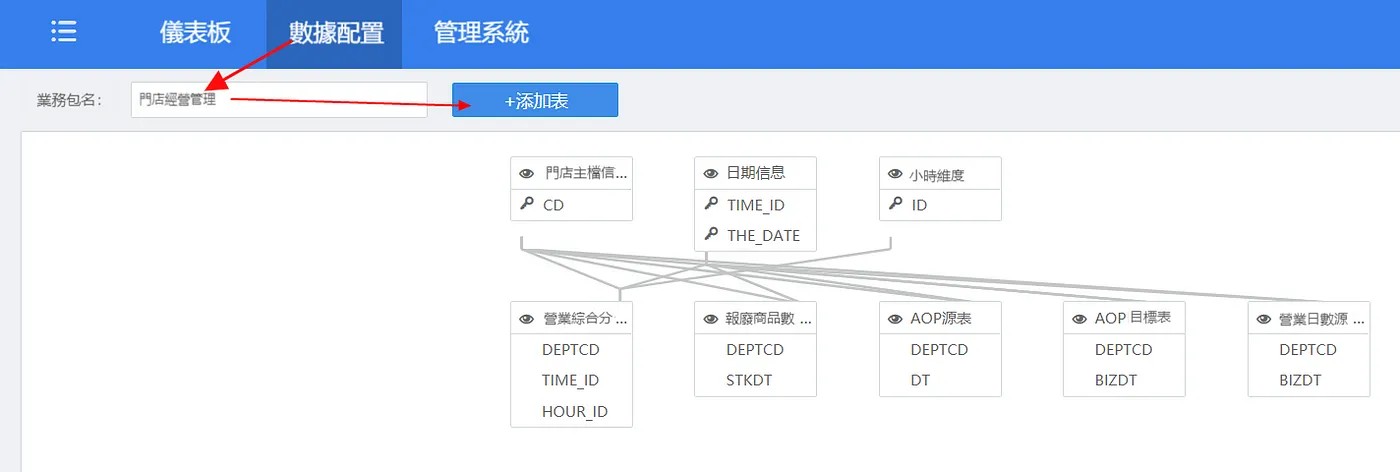Switch to the 儀表板 tab

(195, 32)
